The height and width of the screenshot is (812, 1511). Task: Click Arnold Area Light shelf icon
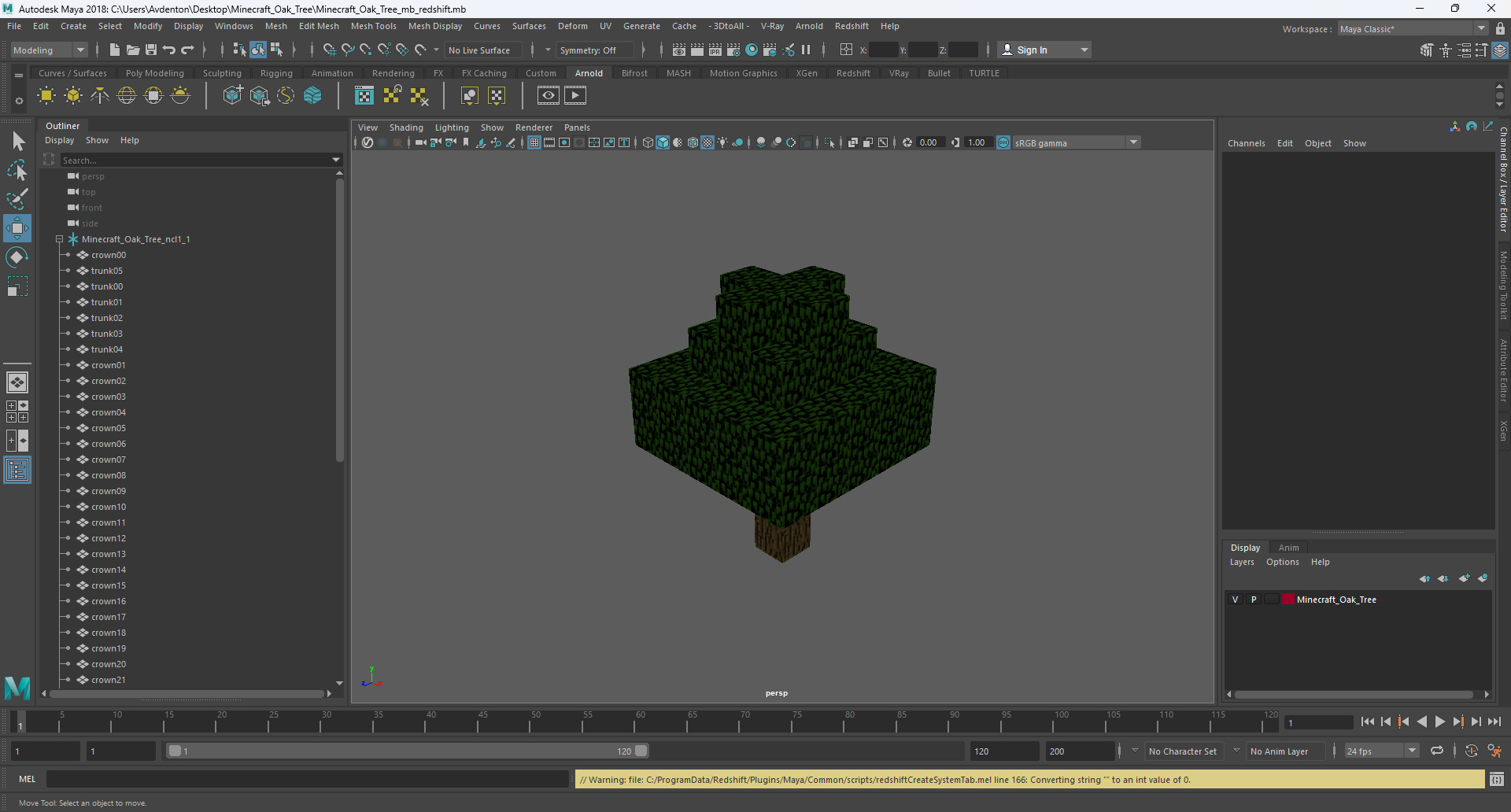46,96
